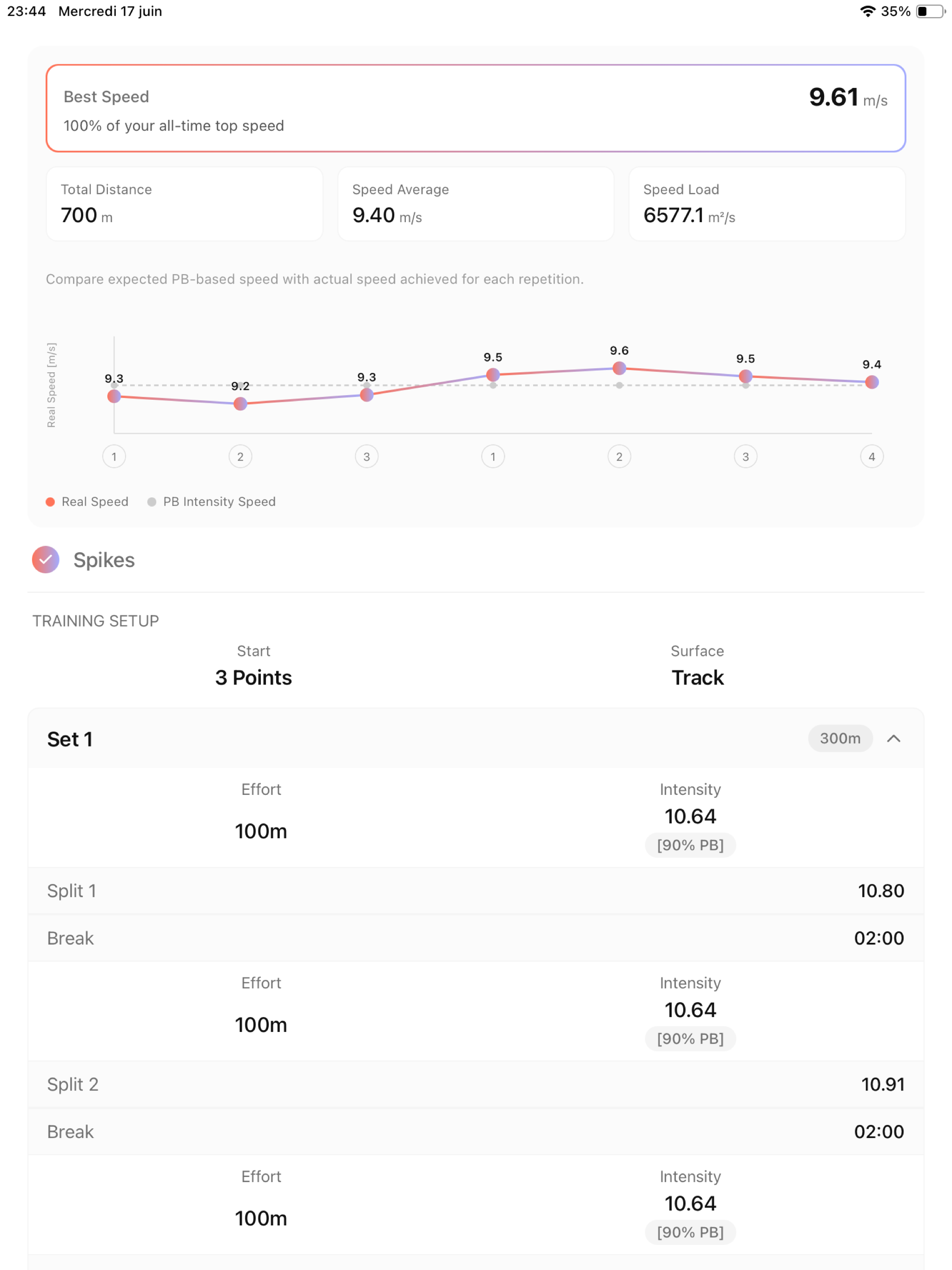Tap repetition marker 4 on chart axis
The image size is (952, 1270).
(872, 457)
